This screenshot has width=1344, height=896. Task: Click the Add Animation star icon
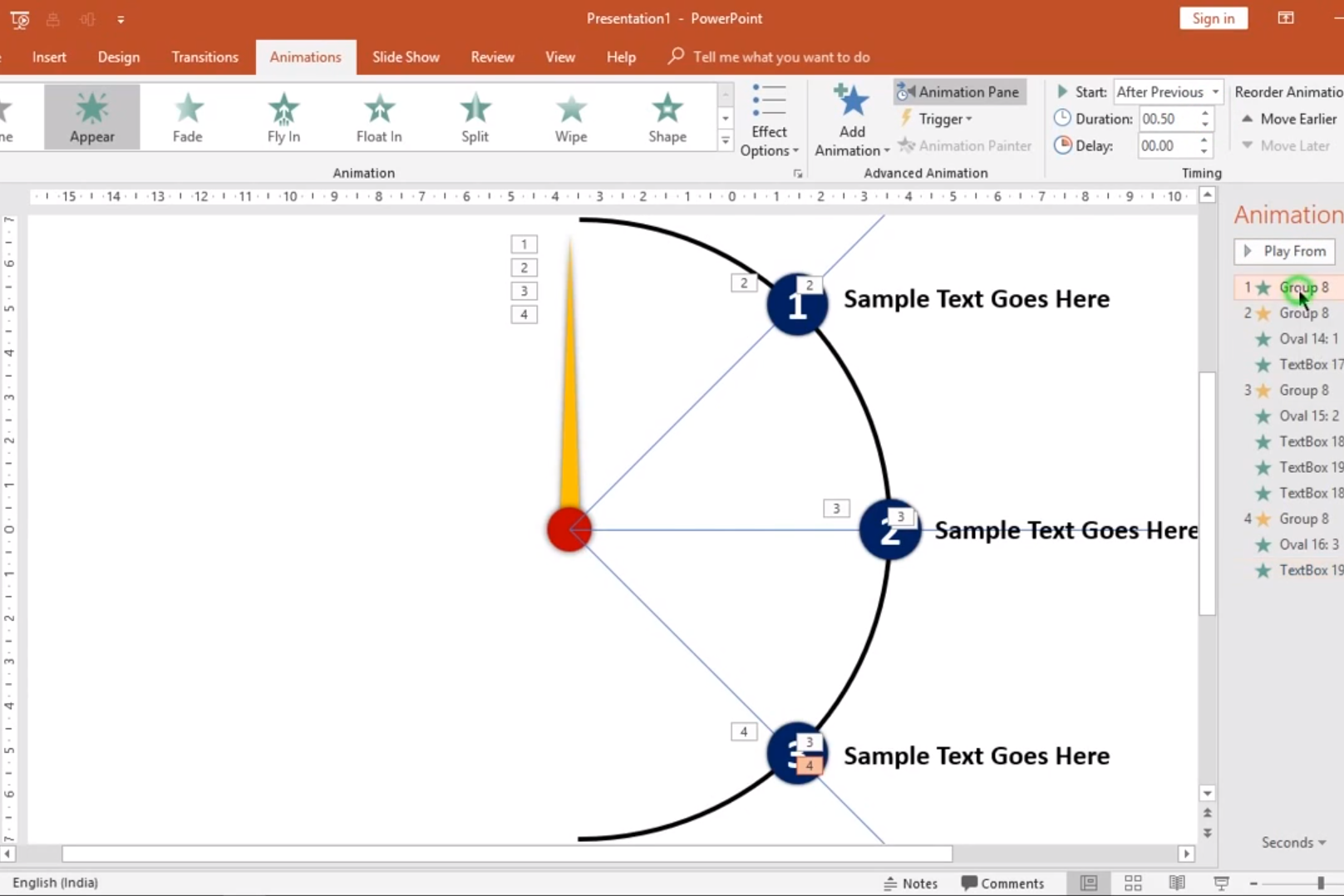pyautogui.click(x=851, y=101)
